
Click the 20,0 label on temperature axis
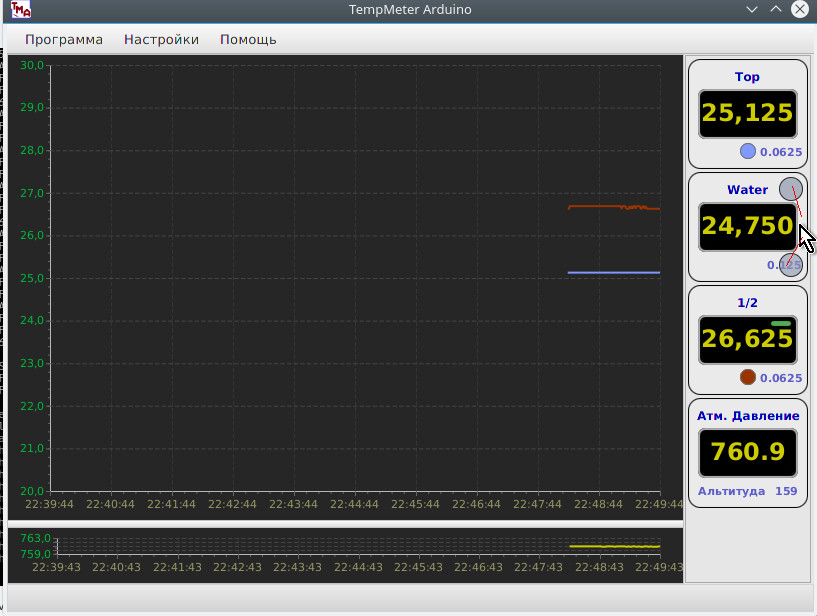[32, 491]
